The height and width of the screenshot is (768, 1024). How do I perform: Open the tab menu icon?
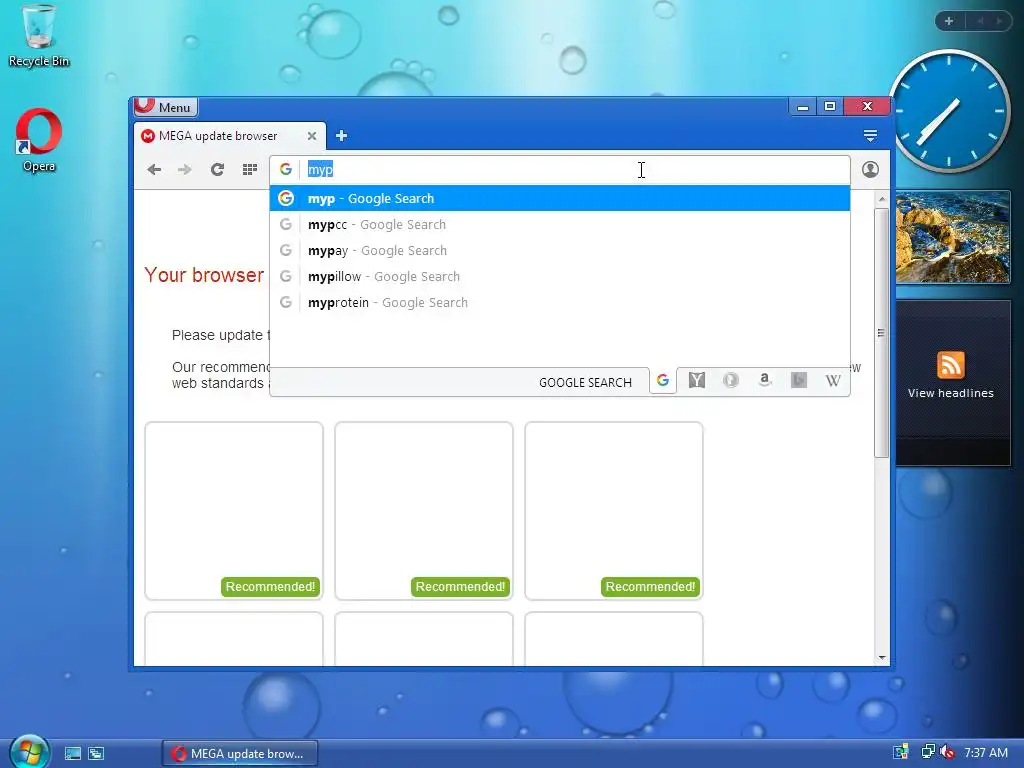870,136
